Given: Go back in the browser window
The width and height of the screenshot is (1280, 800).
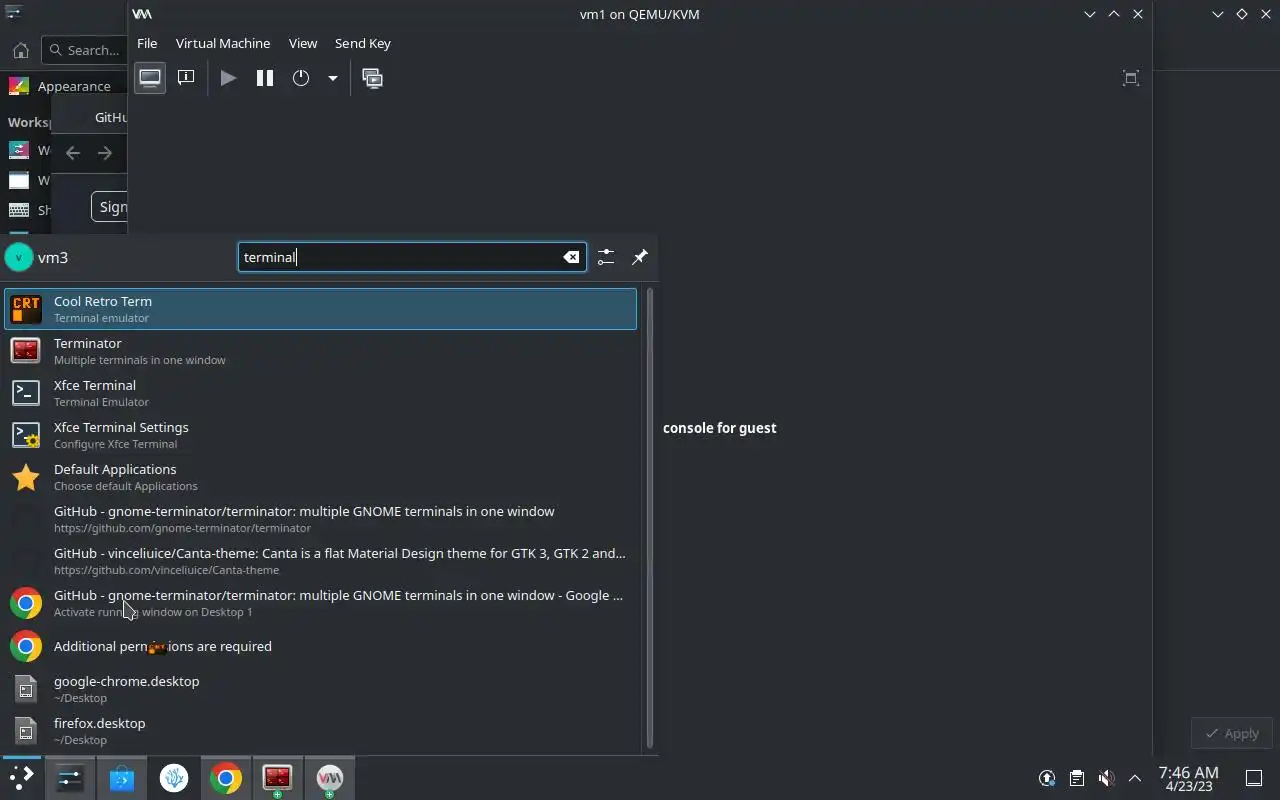Looking at the screenshot, I should pyautogui.click(x=72, y=153).
